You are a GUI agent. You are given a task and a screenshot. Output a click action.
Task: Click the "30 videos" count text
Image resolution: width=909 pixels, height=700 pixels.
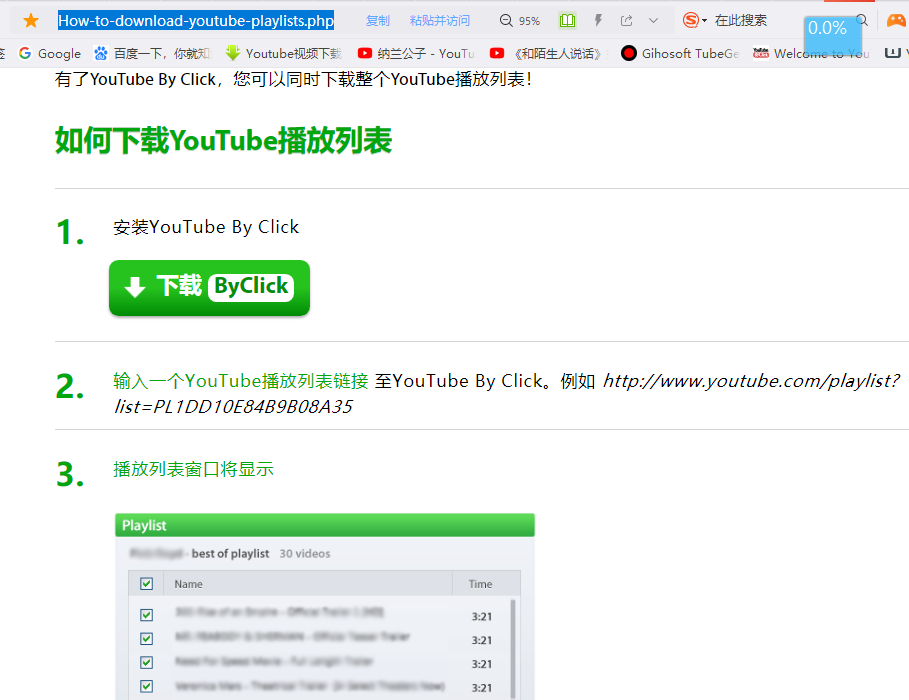pos(305,554)
